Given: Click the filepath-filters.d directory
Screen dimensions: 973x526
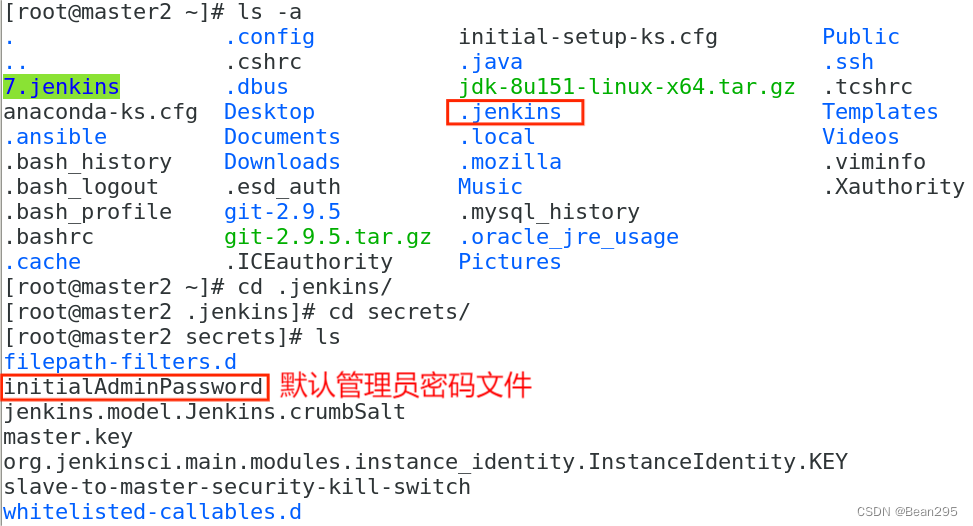Looking at the screenshot, I should pyautogui.click(x=120, y=362).
